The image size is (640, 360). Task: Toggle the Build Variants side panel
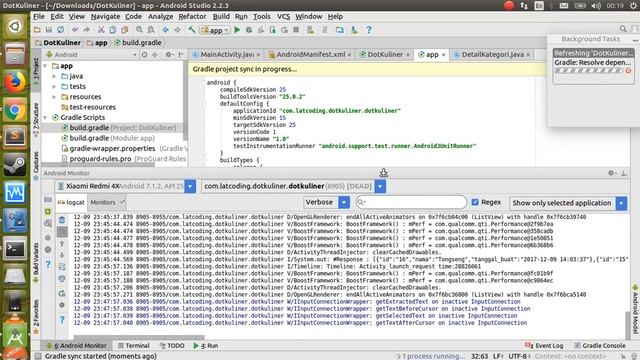coord(36,262)
